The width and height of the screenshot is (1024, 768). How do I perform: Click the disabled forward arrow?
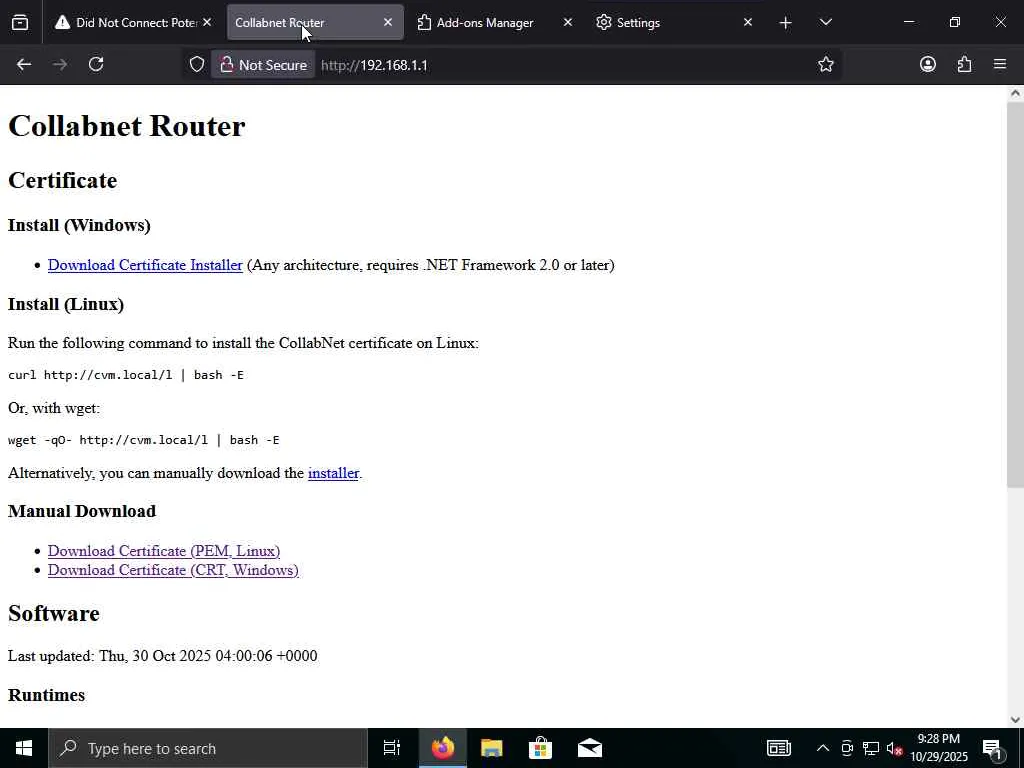pyautogui.click(x=60, y=65)
